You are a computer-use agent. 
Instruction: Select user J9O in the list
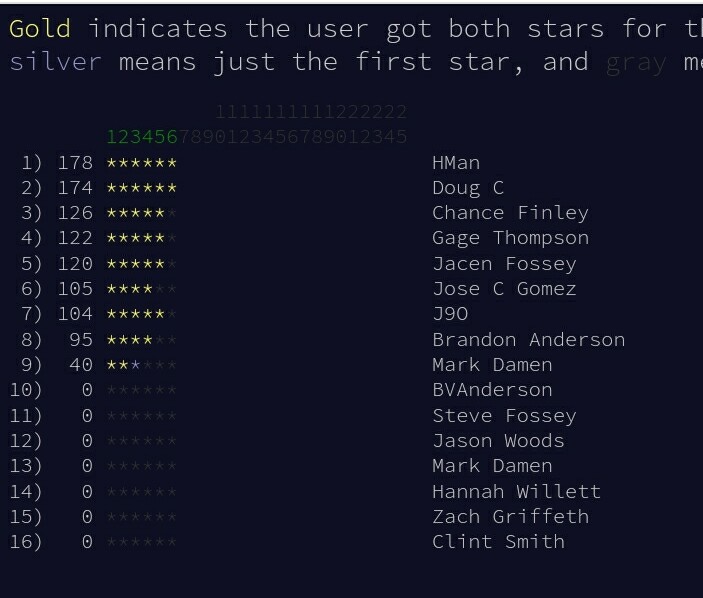[450, 314]
